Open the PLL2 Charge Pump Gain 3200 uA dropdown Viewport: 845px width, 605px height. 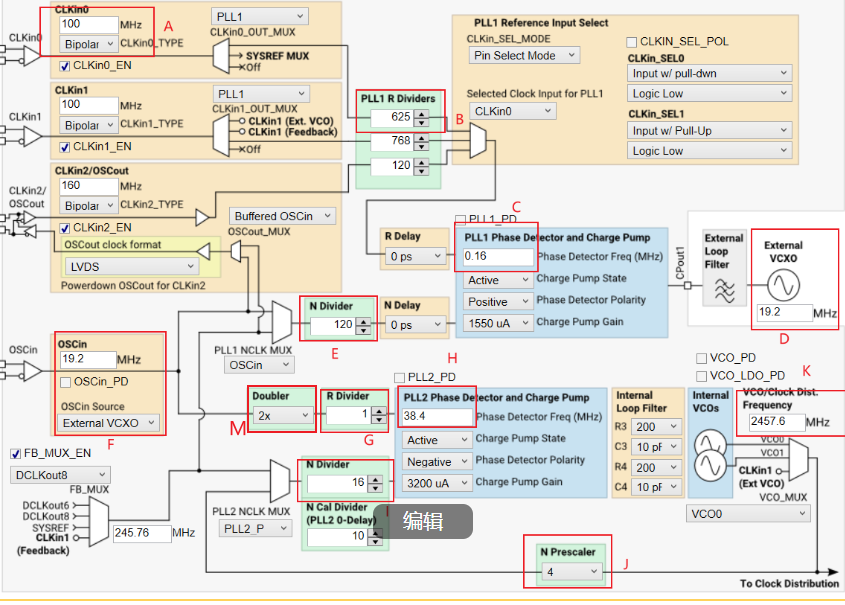437,483
